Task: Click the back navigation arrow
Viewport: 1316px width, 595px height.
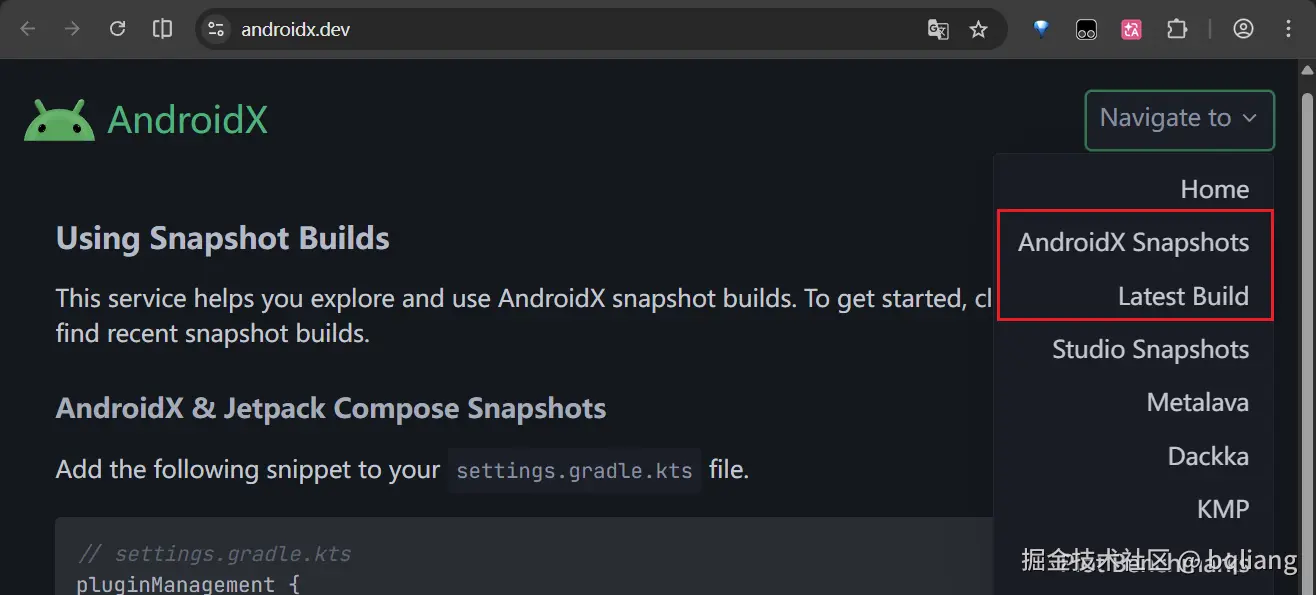Action: point(28,29)
